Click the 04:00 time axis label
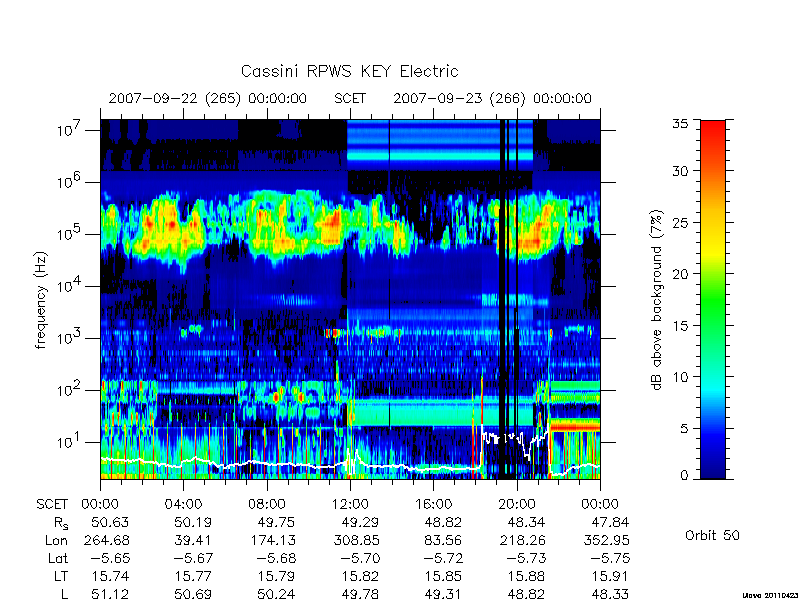This screenshot has height=600, width=800. 183,504
